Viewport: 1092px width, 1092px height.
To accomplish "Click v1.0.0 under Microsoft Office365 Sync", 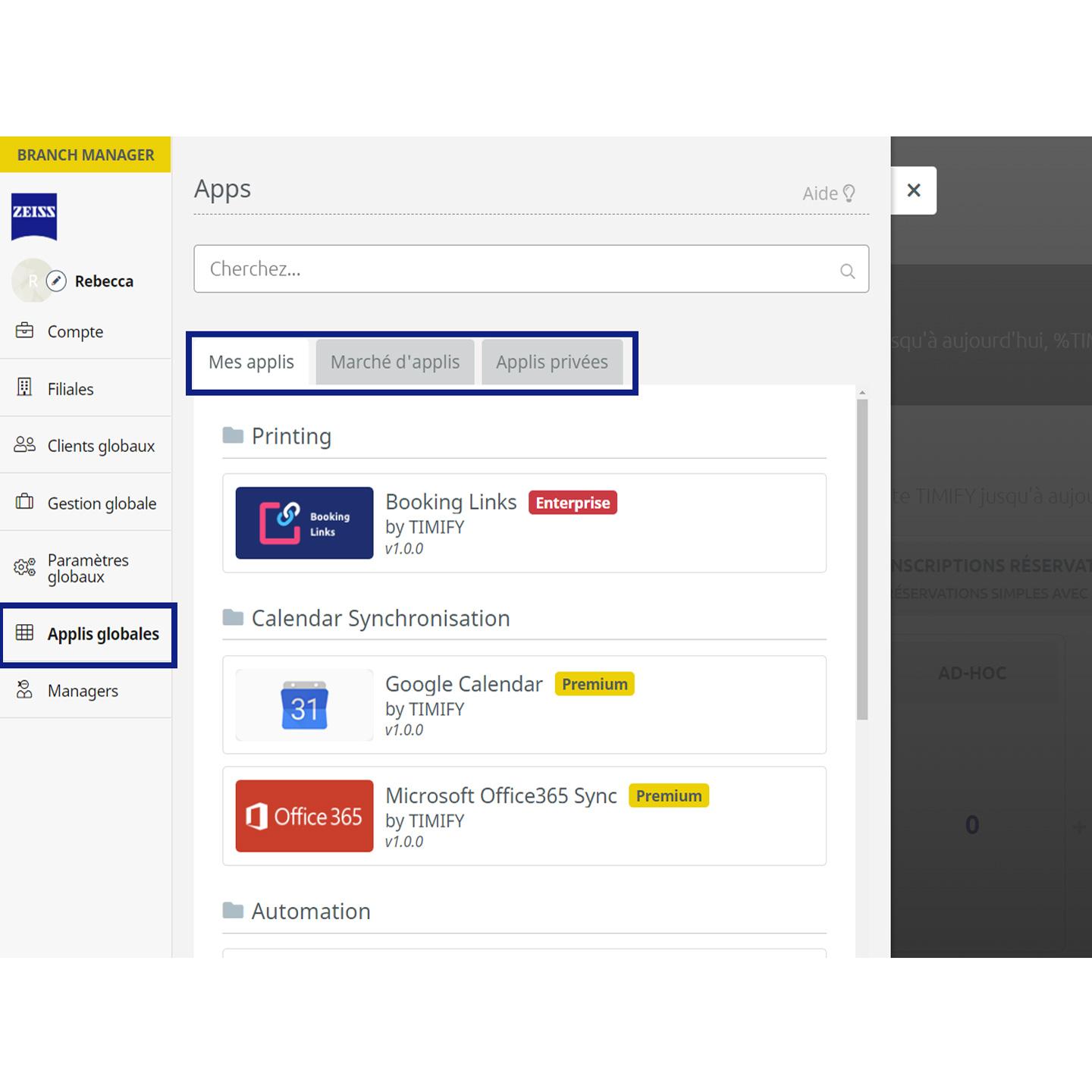I will (404, 842).
